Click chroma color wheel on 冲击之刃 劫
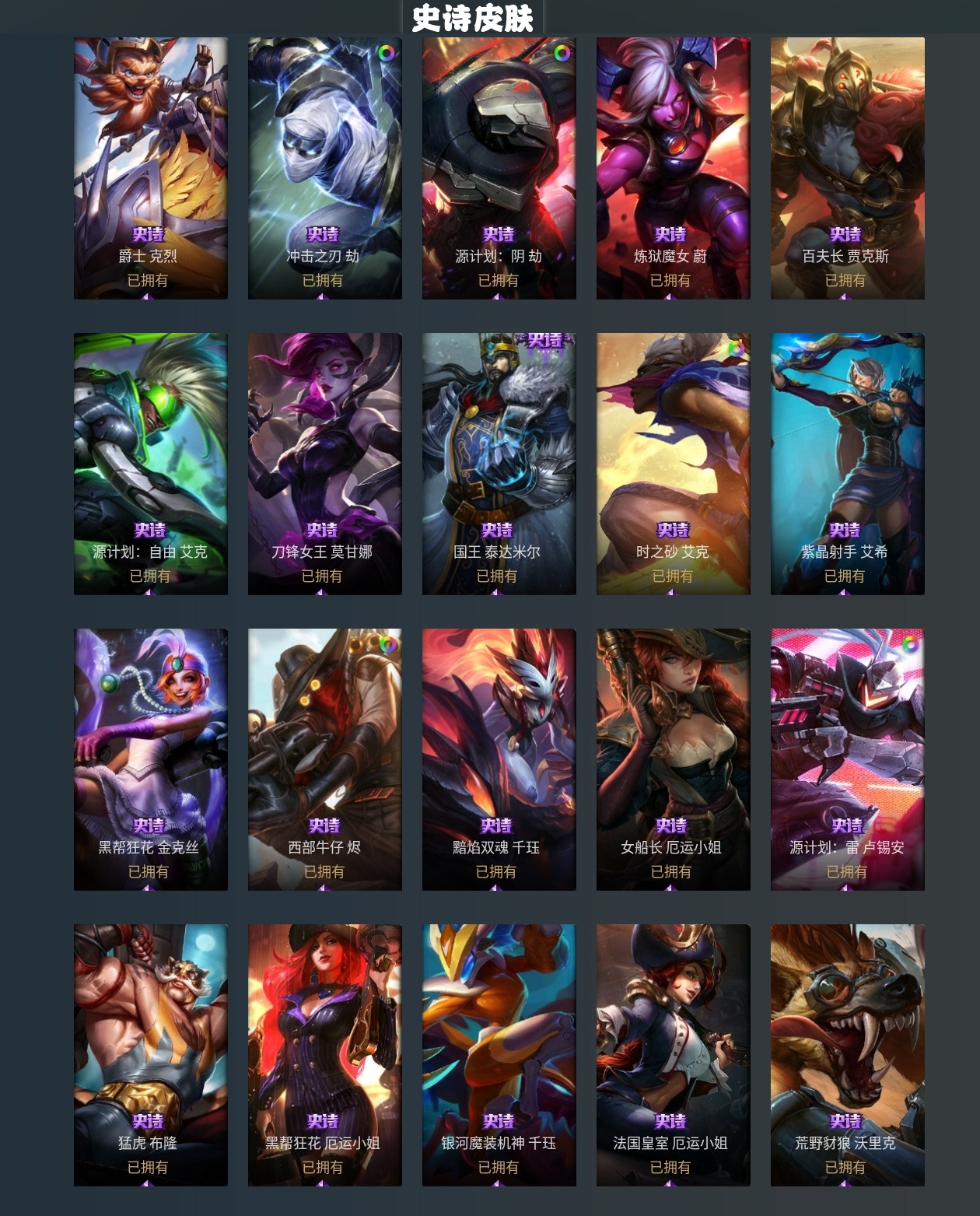Screen dimensions: 980x1216 pos(386,53)
